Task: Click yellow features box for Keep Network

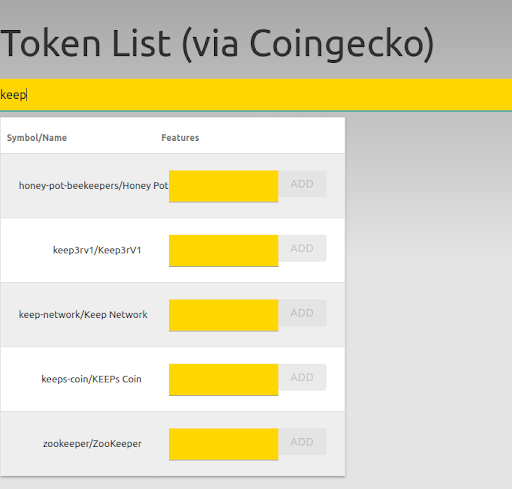Action: point(223,315)
